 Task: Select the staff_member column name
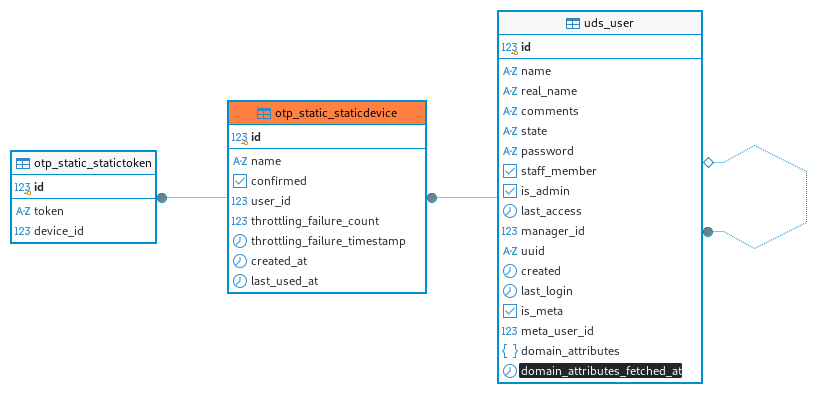pos(559,171)
